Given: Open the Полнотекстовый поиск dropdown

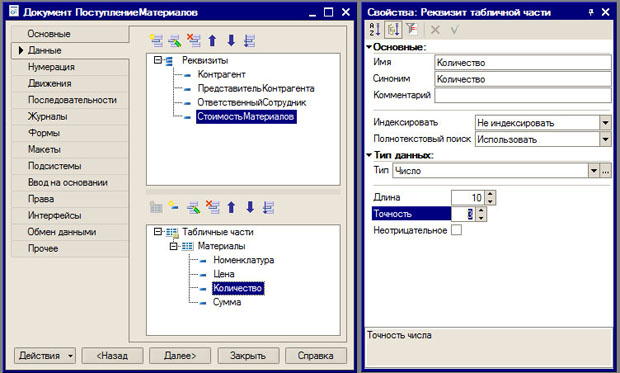Looking at the screenshot, I should pos(605,139).
